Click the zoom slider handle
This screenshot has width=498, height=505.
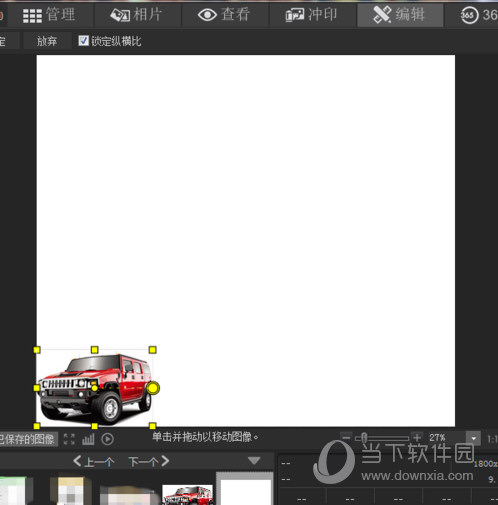364,437
